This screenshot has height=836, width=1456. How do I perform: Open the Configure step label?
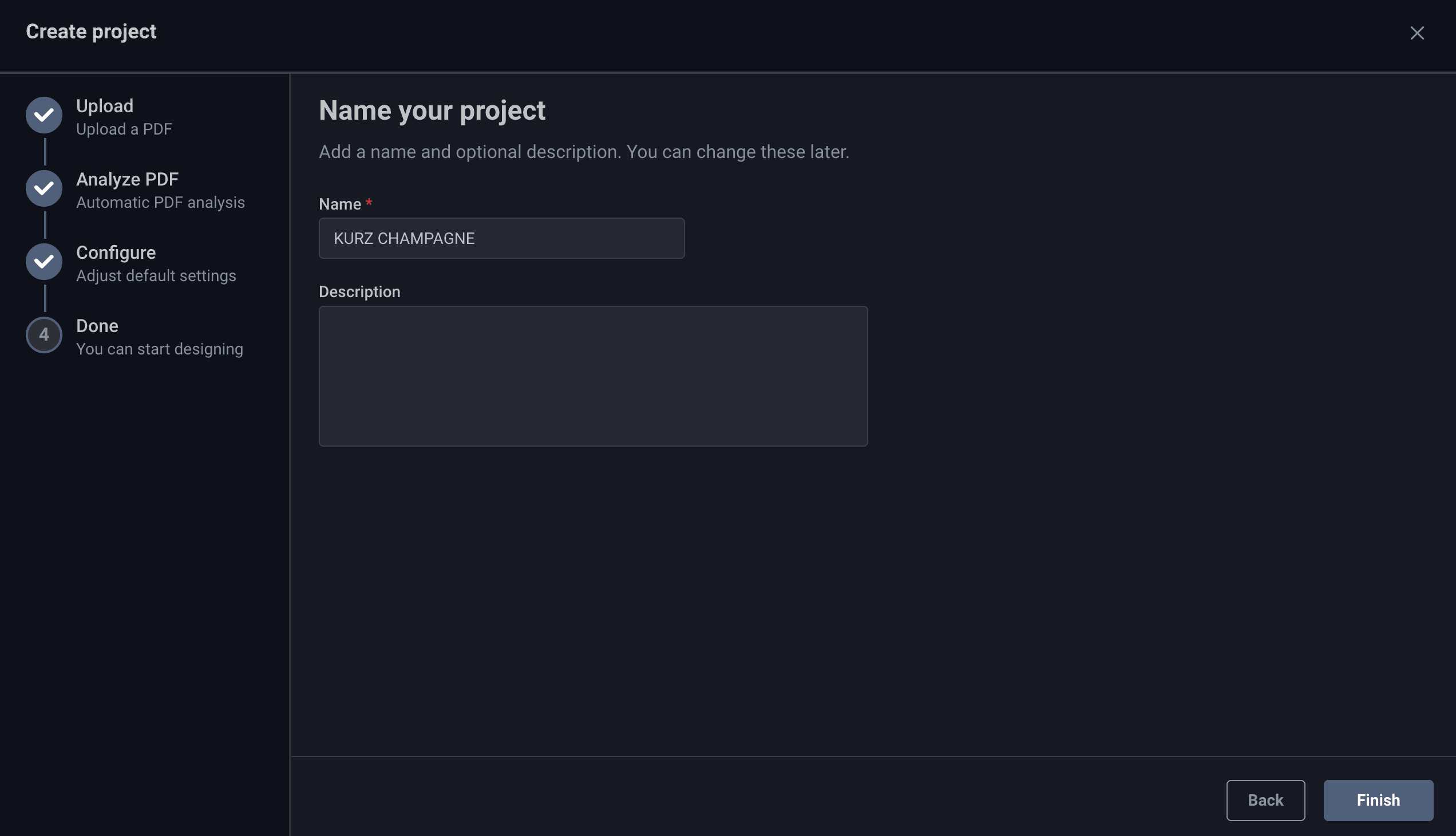[x=116, y=253]
